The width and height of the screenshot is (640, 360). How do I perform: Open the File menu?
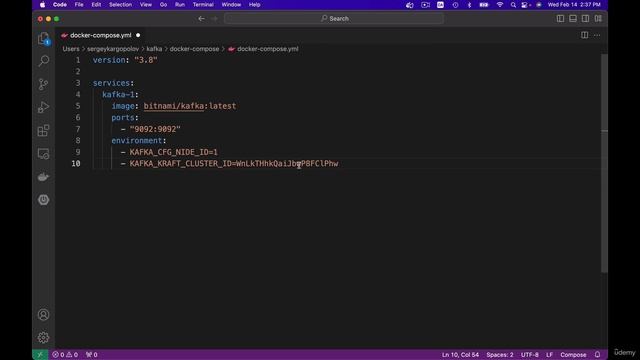79,5
